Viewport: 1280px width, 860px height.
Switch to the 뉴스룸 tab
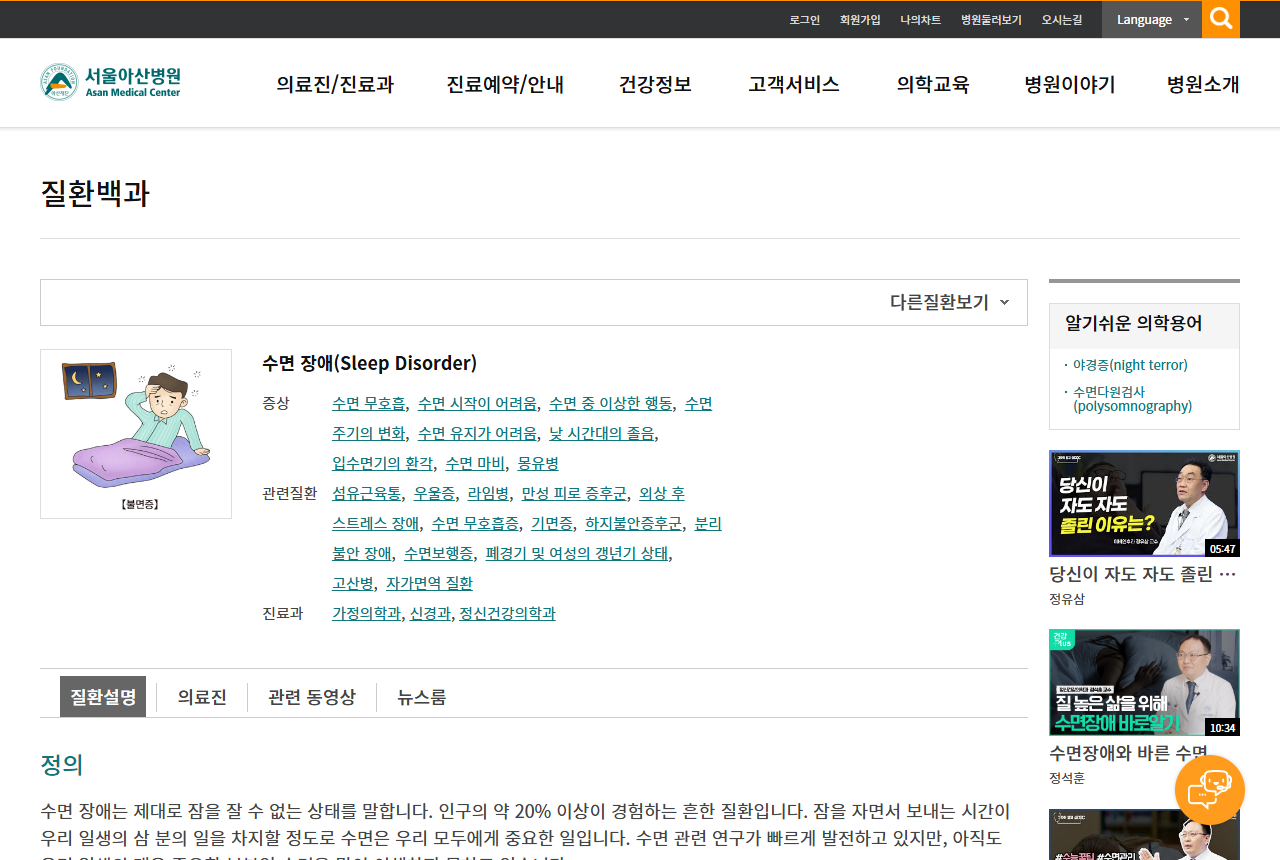(x=421, y=697)
